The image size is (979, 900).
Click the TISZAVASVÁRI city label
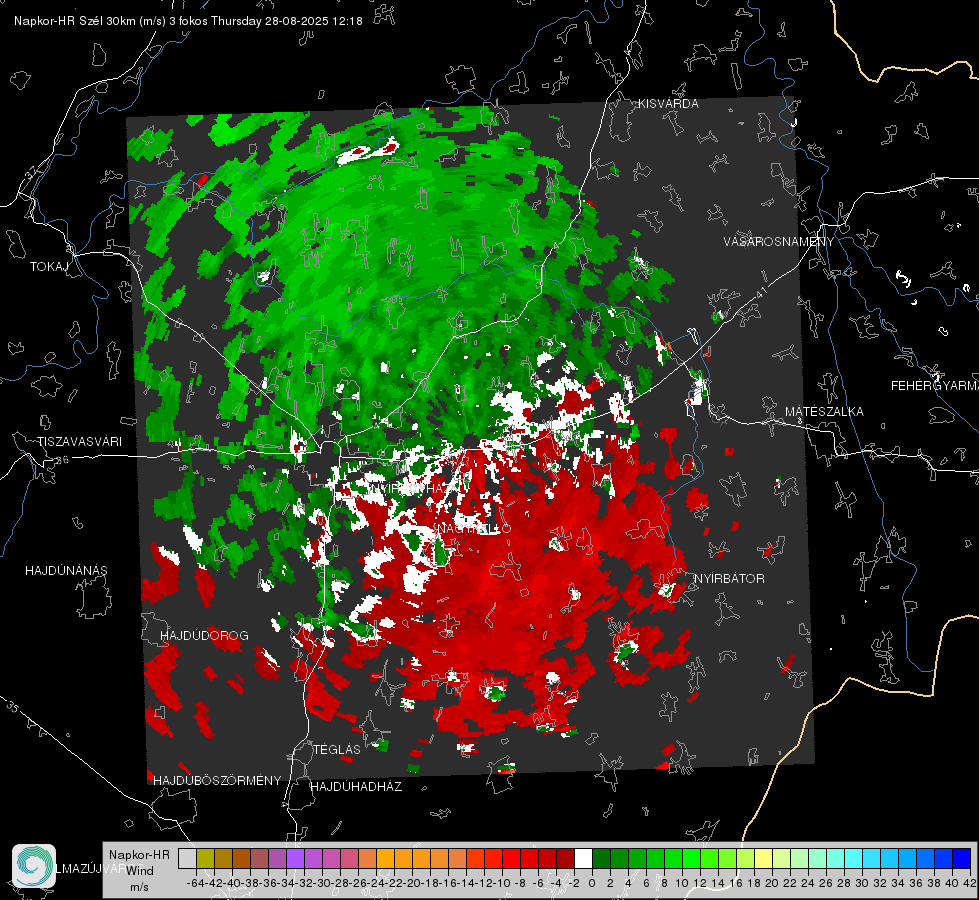[x=79, y=442]
